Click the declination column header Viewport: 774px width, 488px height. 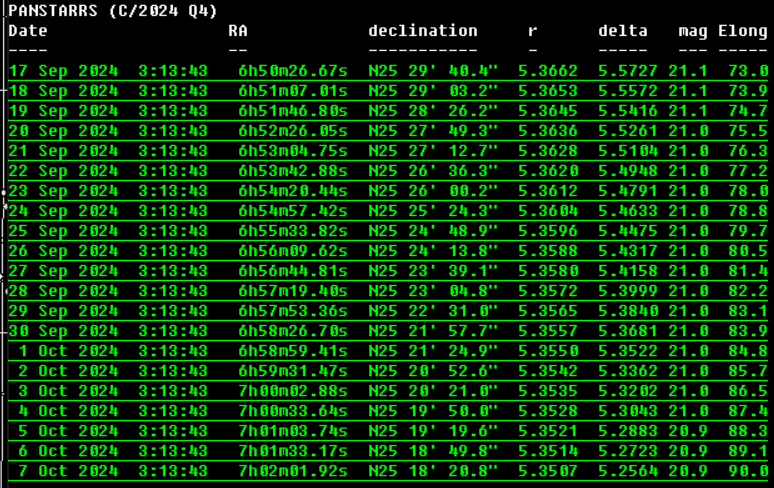[423, 30]
